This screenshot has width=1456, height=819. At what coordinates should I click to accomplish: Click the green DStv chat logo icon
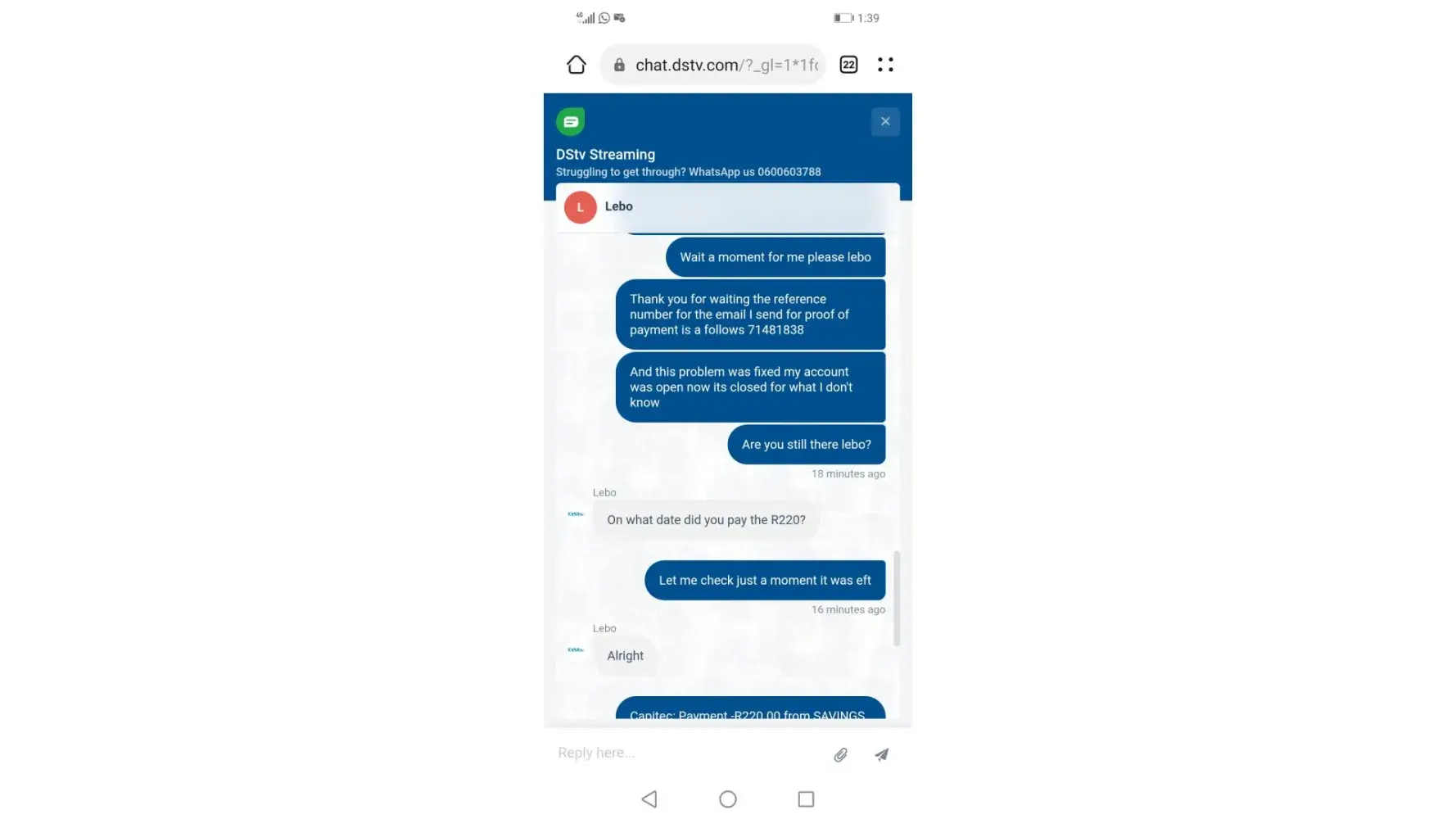click(571, 121)
